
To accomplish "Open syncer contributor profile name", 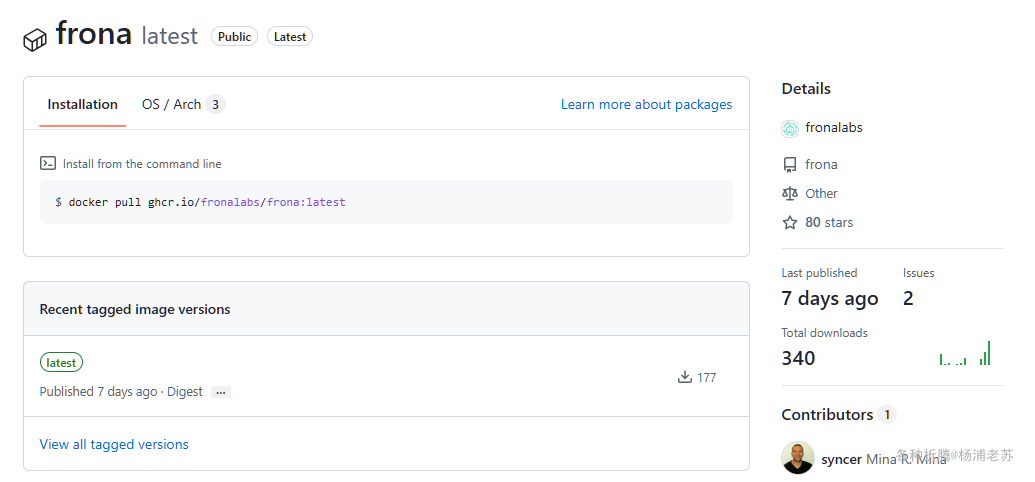I will (x=841, y=459).
